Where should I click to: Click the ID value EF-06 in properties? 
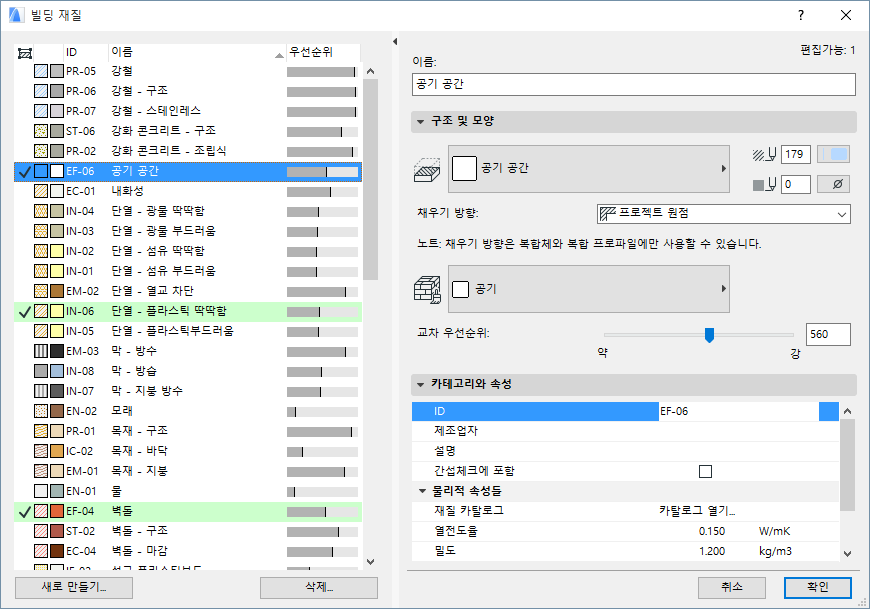(674, 412)
